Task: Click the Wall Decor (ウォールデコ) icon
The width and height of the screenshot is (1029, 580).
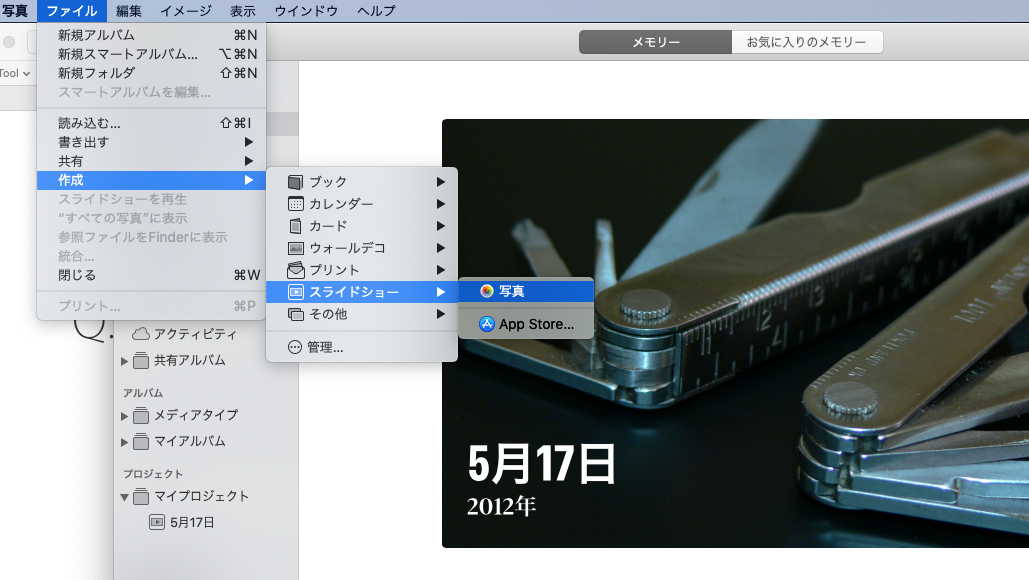Action: (x=296, y=248)
